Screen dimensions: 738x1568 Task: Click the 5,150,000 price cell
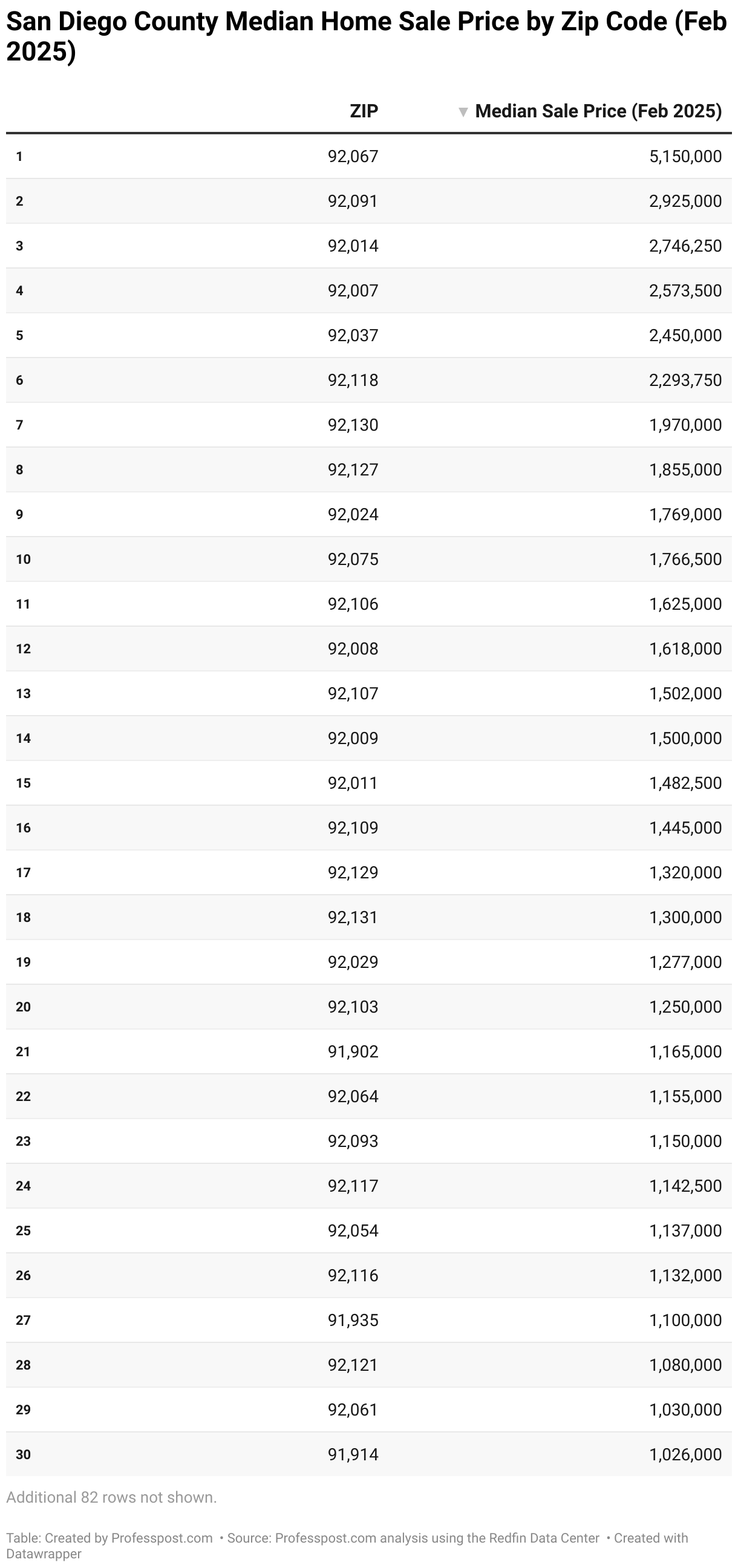[x=685, y=157]
